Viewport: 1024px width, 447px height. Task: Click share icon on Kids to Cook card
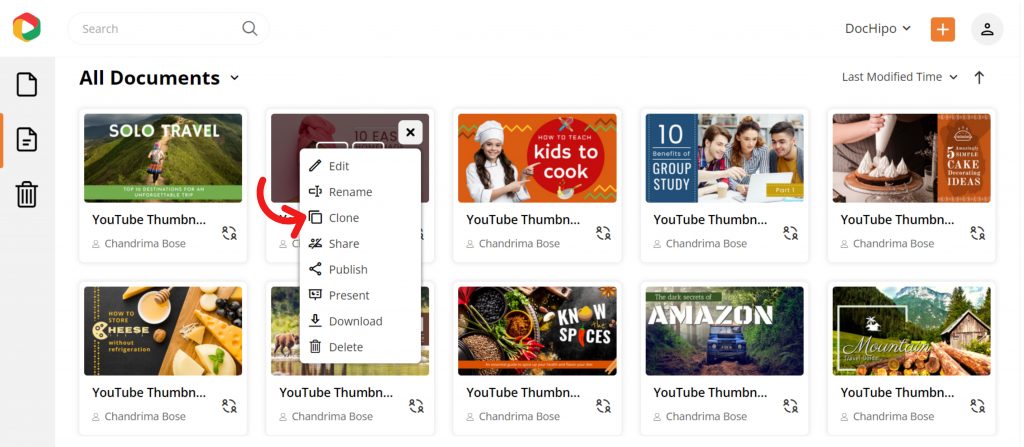[x=603, y=233]
